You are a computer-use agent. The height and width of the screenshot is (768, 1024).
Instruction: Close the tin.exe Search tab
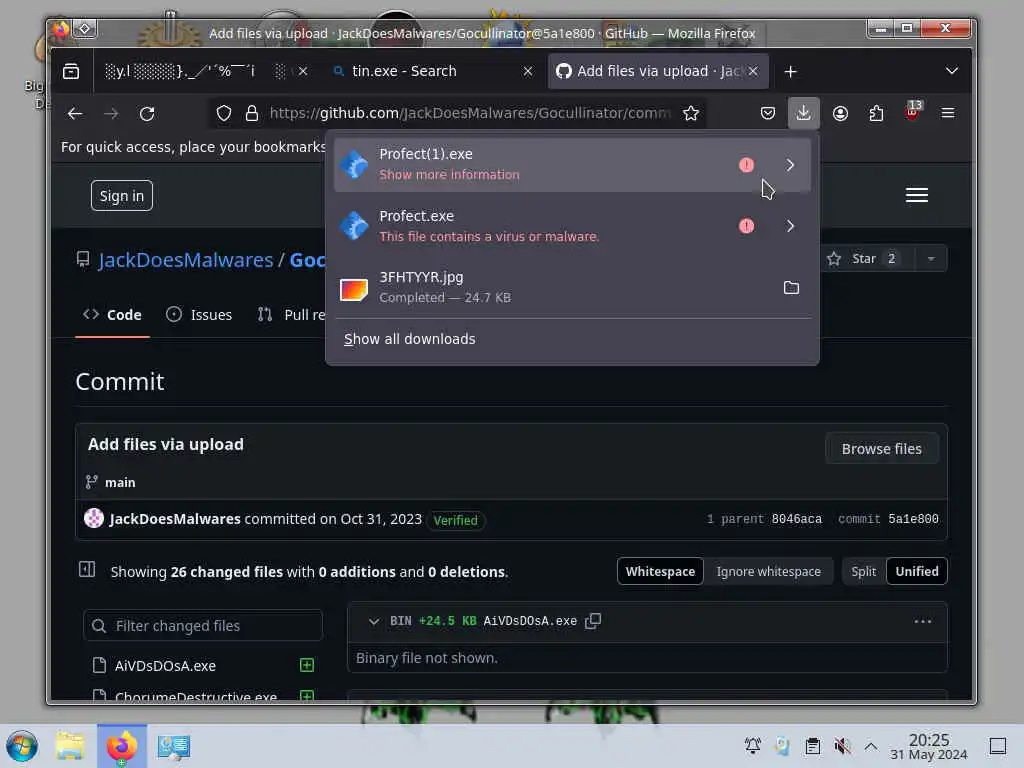[528, 71]
